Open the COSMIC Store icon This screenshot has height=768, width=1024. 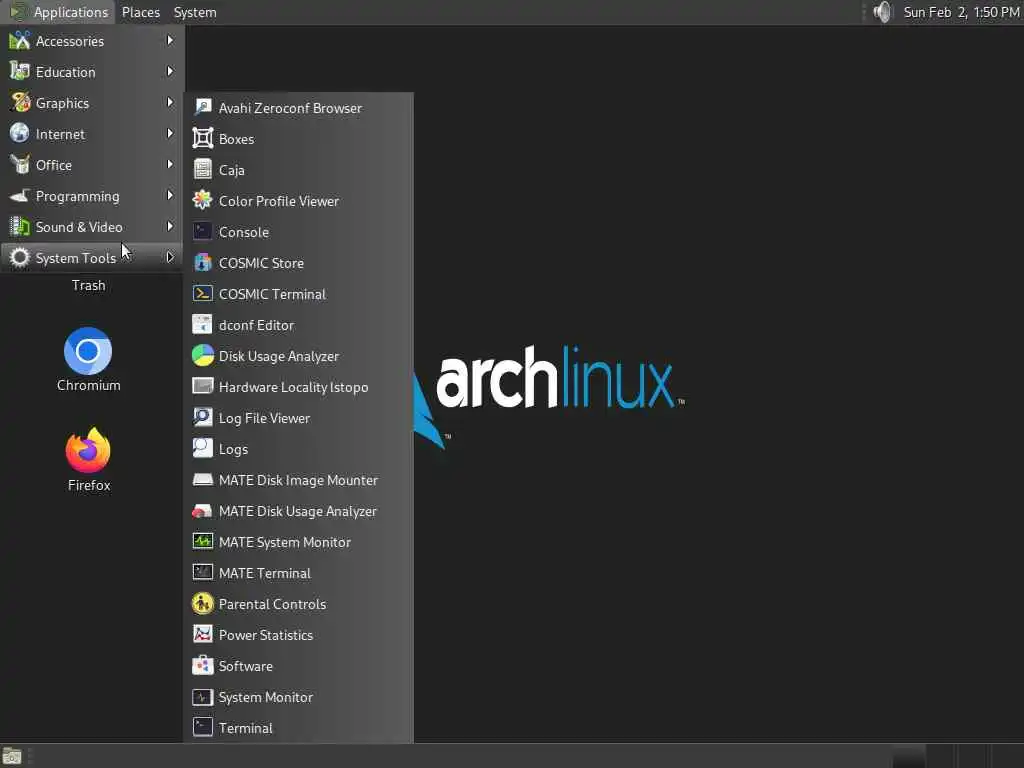[x=202, y=263]
